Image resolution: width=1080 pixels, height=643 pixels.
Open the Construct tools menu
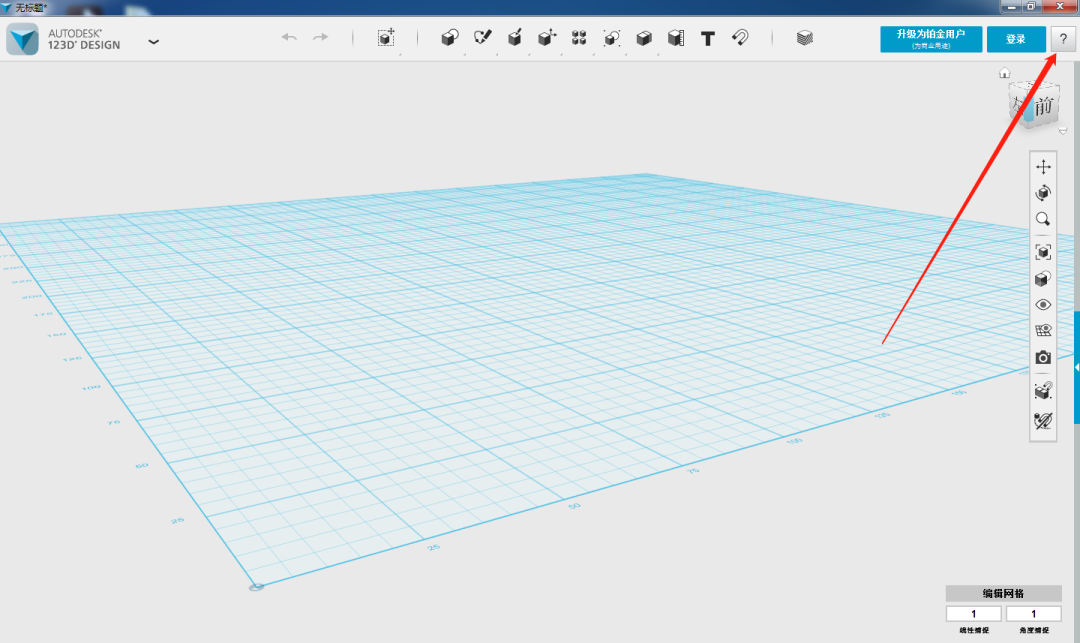515,37
